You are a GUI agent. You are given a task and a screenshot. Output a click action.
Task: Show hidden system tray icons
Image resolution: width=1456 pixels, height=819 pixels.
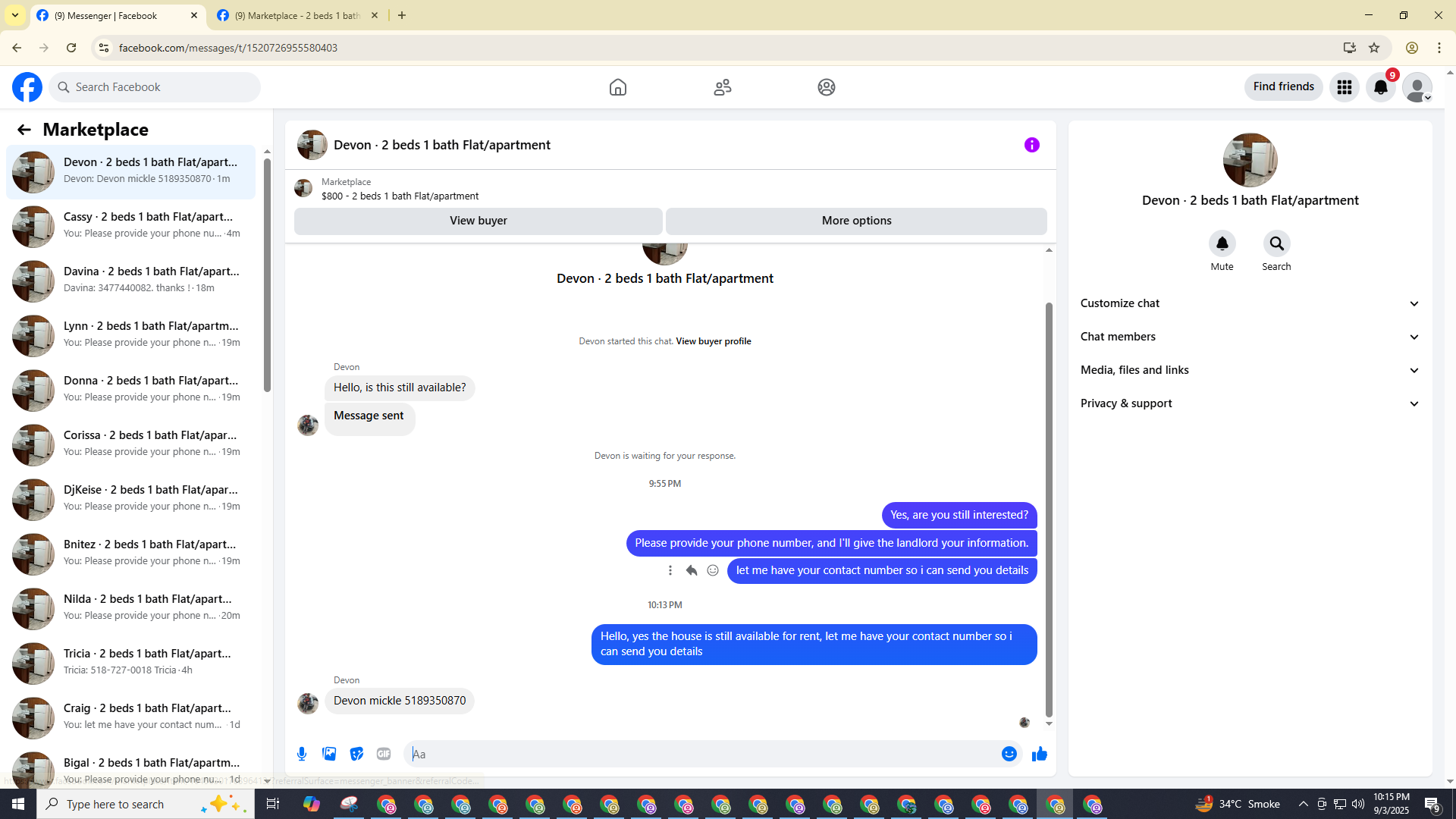click(1303, 804)
